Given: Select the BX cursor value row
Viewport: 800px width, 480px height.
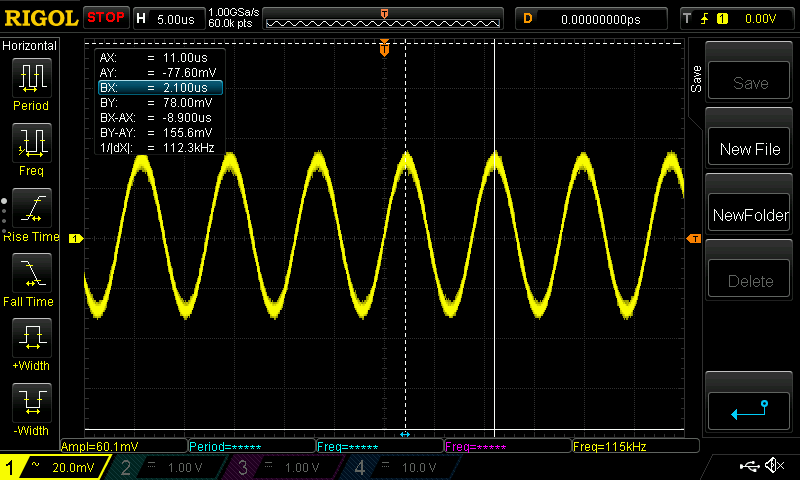Looking at the screenshot, I should [x=159, y=88].
